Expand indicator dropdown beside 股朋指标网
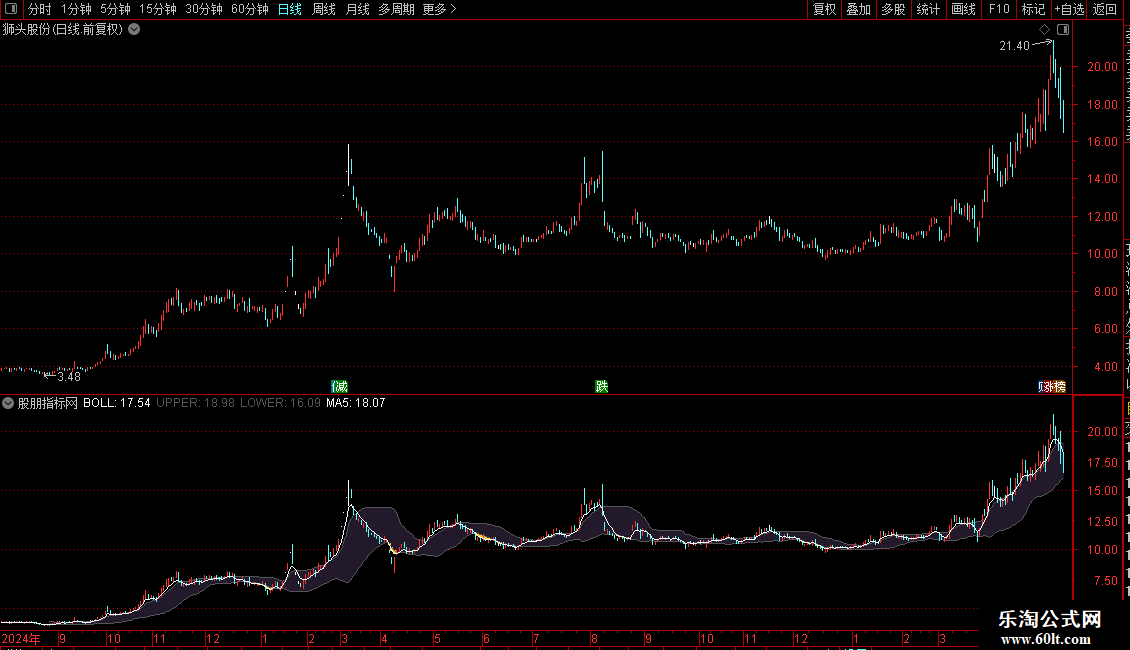The width and height of the screenshot is (1130, 650). pos(8,403)
